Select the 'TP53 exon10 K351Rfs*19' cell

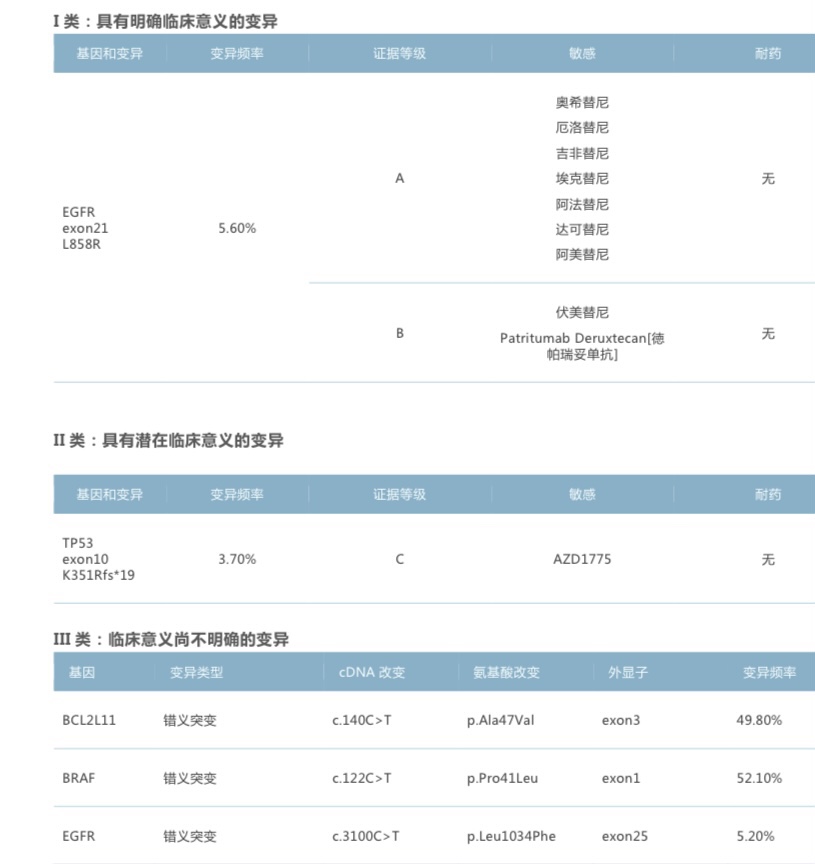pos(98,559)
